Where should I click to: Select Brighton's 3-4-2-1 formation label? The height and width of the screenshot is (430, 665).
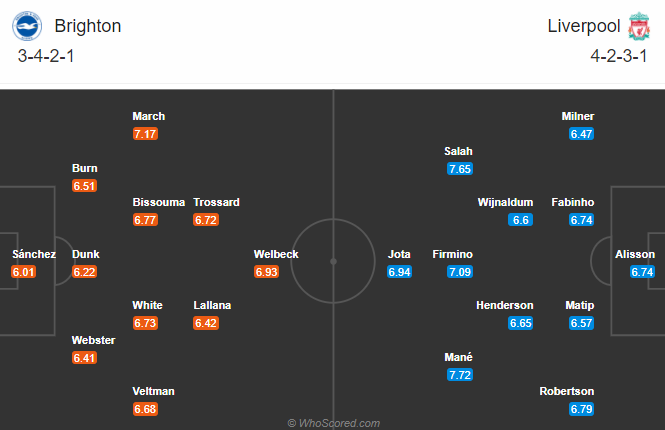46,56
